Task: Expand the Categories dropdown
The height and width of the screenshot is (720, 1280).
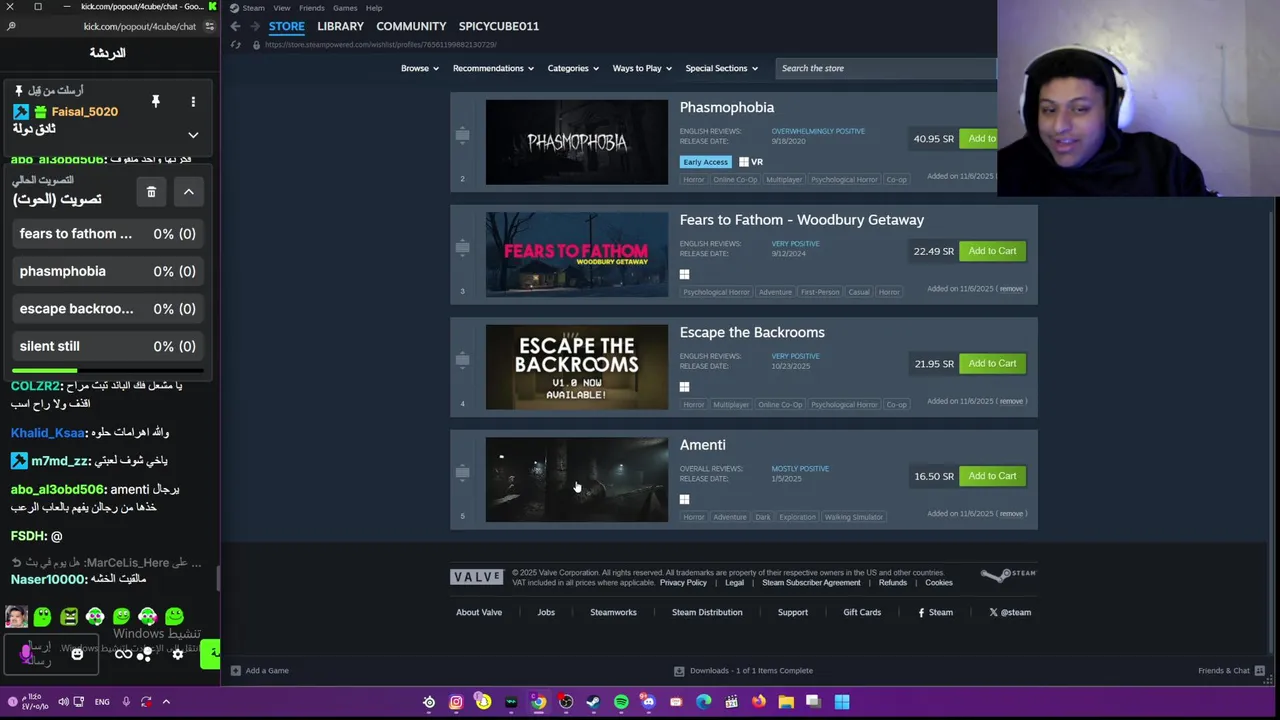Action: (572, 68)
